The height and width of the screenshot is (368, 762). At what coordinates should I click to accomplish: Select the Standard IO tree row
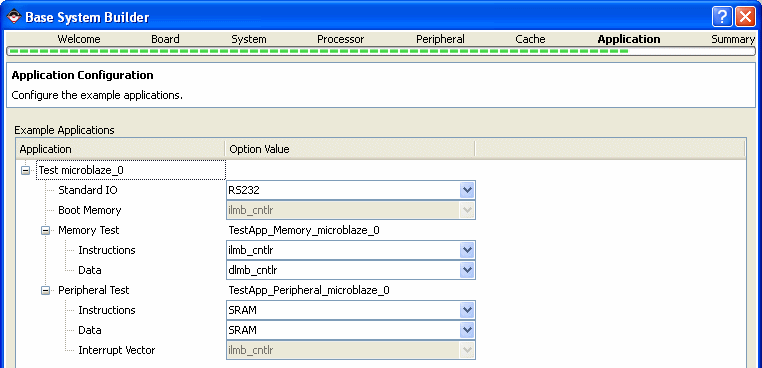(x=87, y=190)
